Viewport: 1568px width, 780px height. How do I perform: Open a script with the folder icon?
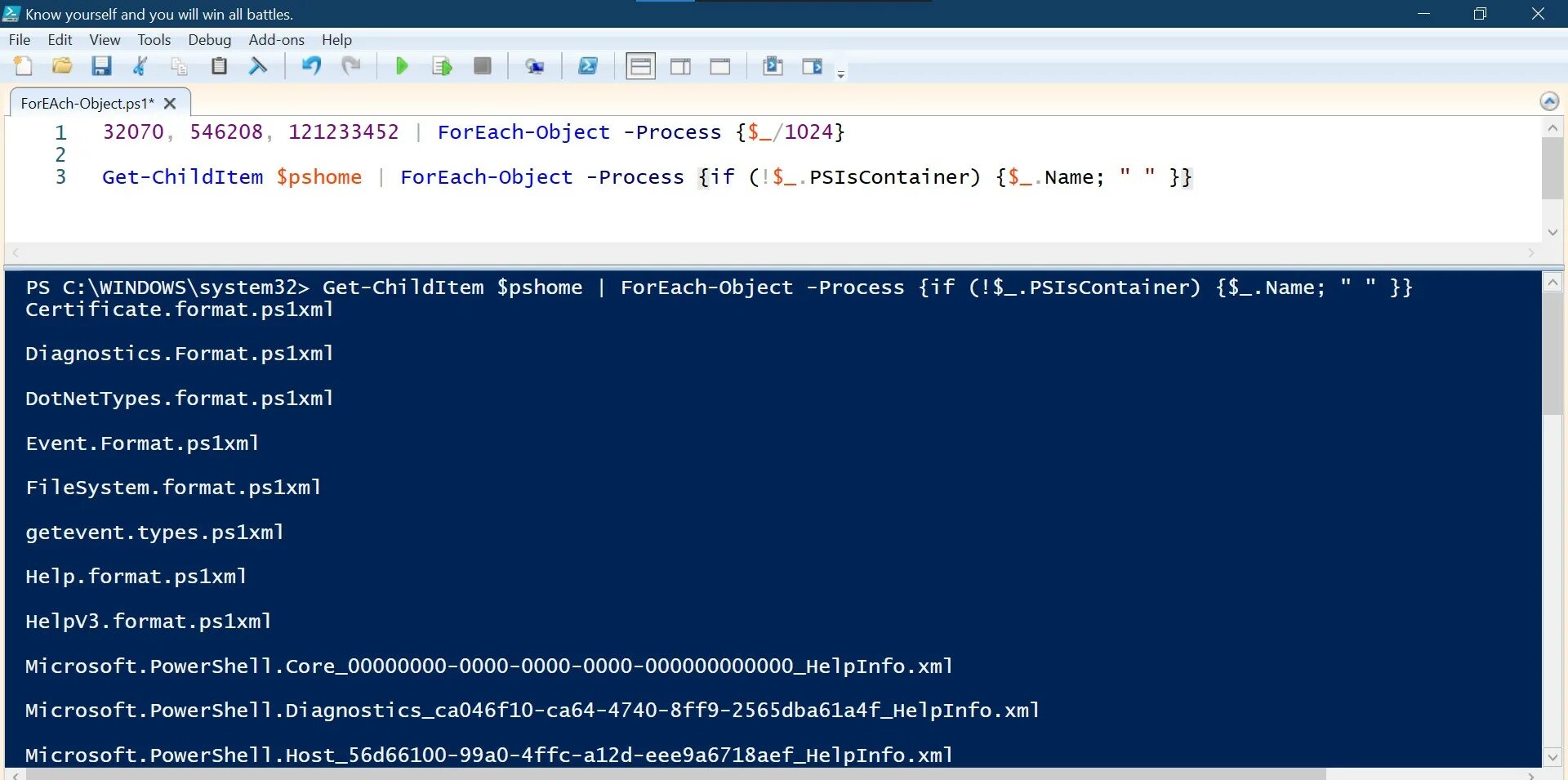pos(62,66)
